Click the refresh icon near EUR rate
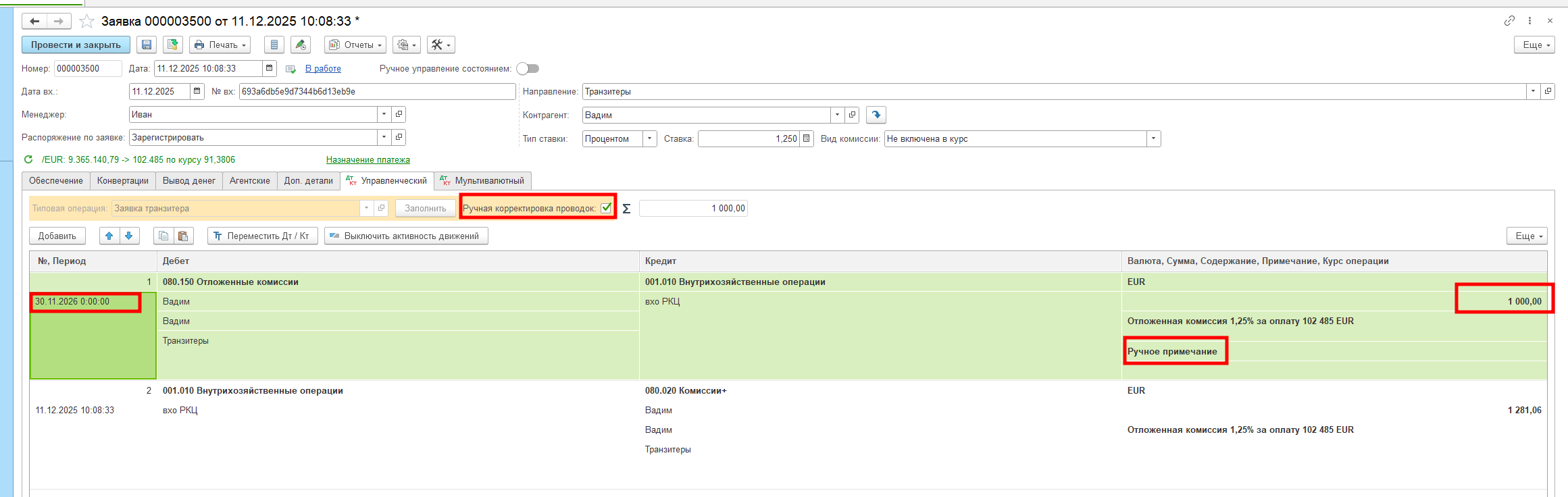Screen dimensions: 1568x497 pos(28,160)
